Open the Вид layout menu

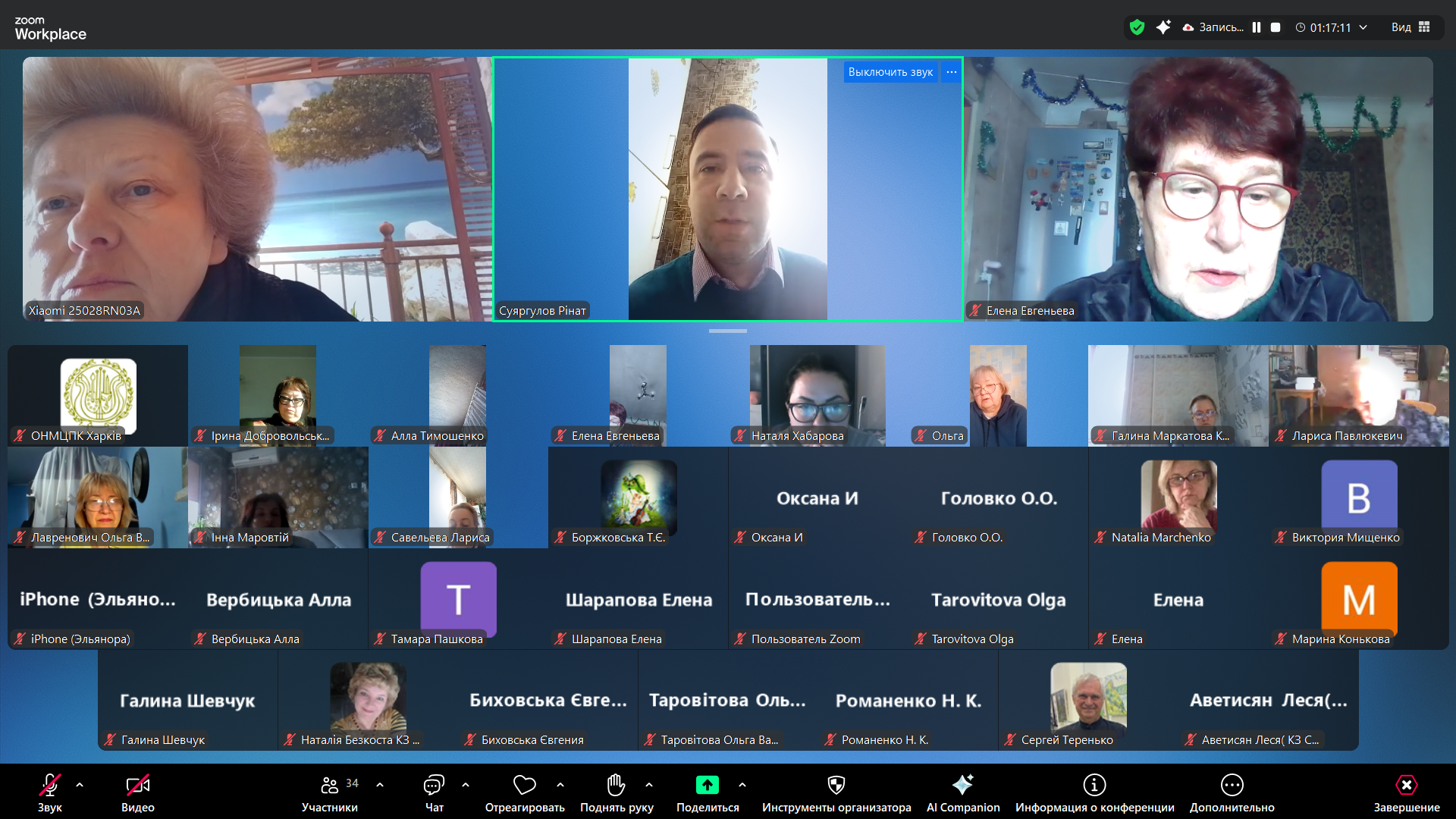(1410, 27)
